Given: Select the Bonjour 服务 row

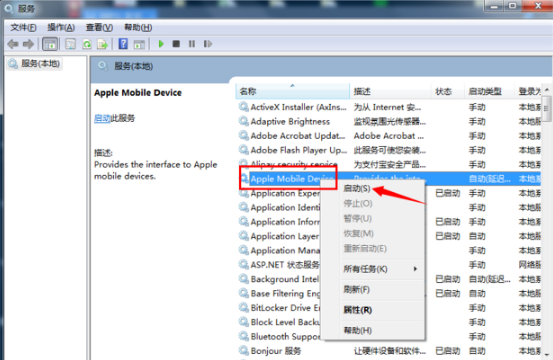Looking at the screenshot, I should tap(389, 351).
